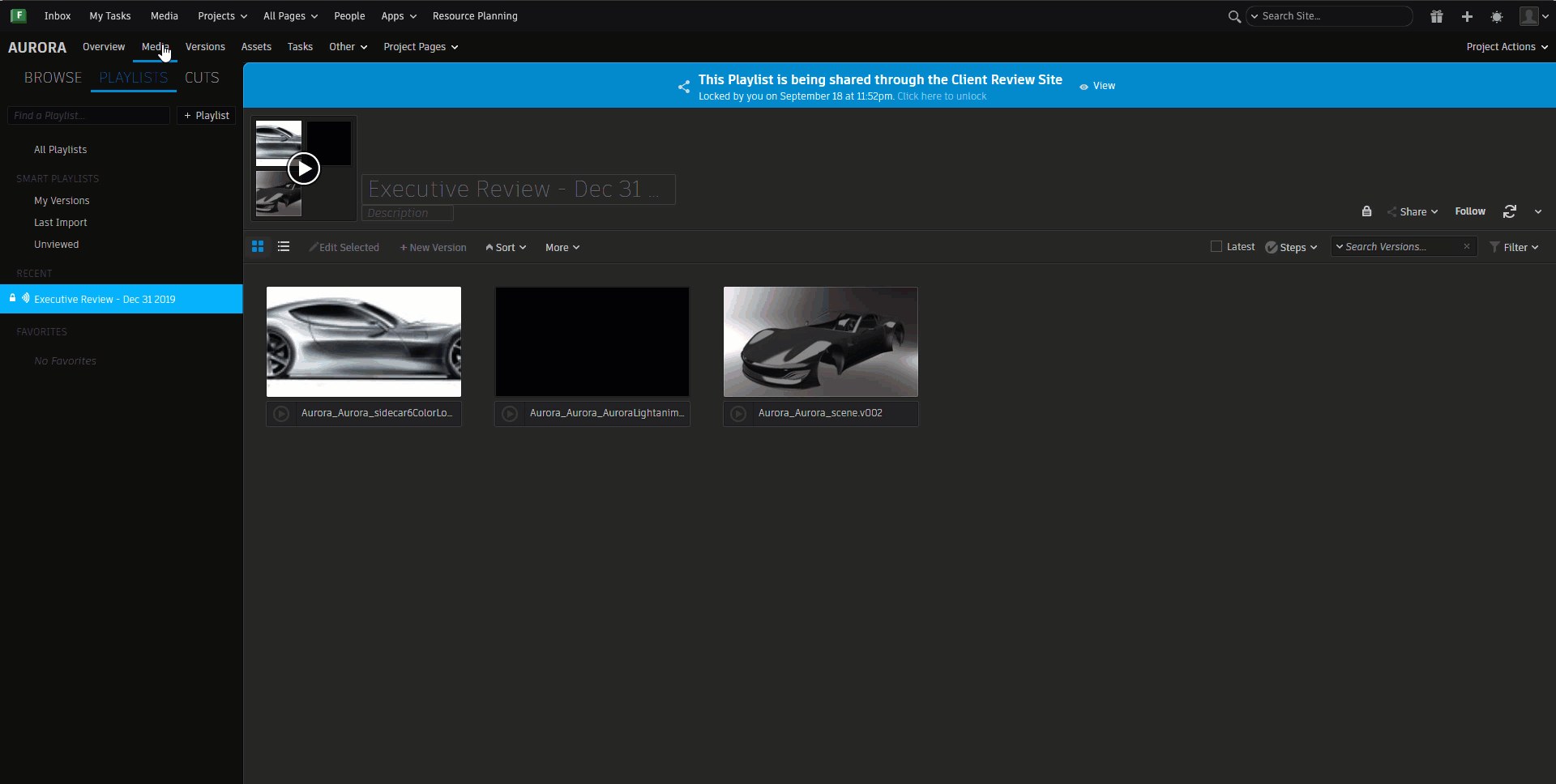Open the project Tasks tab

pos(300,47)
